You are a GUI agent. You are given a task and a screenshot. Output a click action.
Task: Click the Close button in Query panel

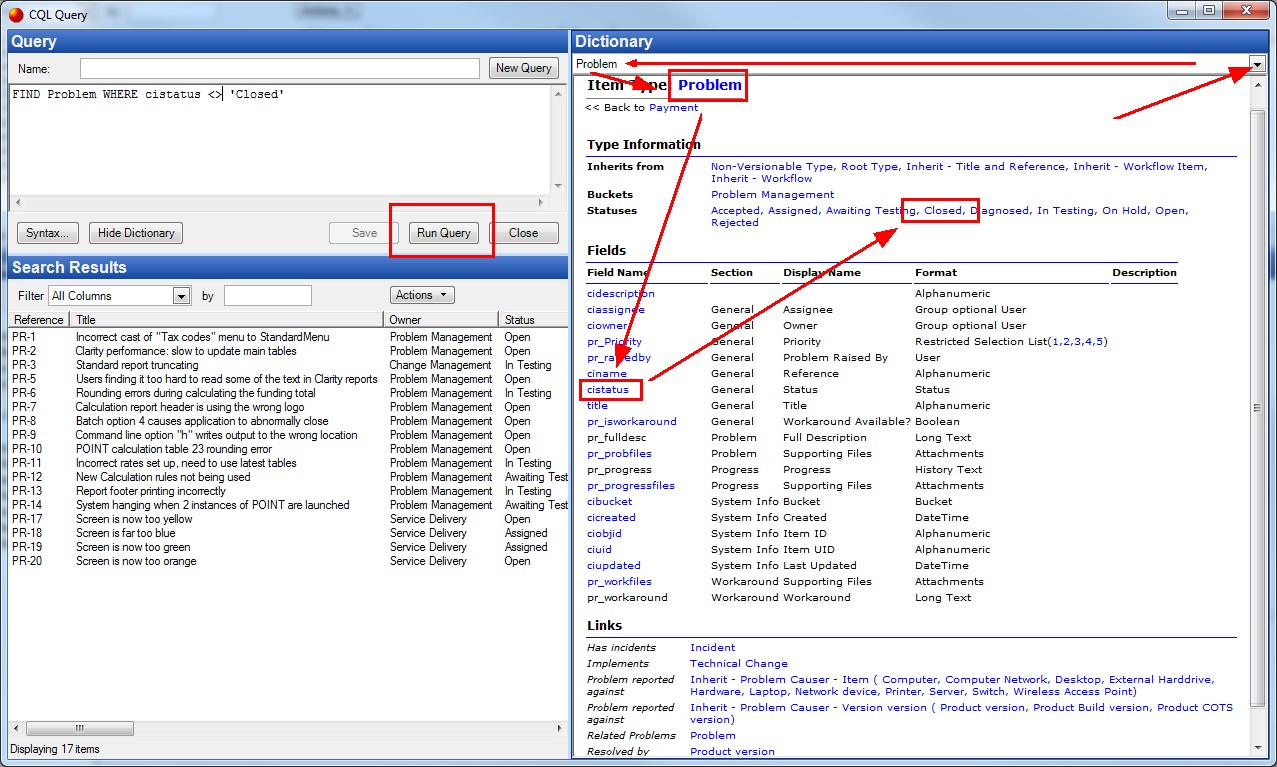point(524,233)
